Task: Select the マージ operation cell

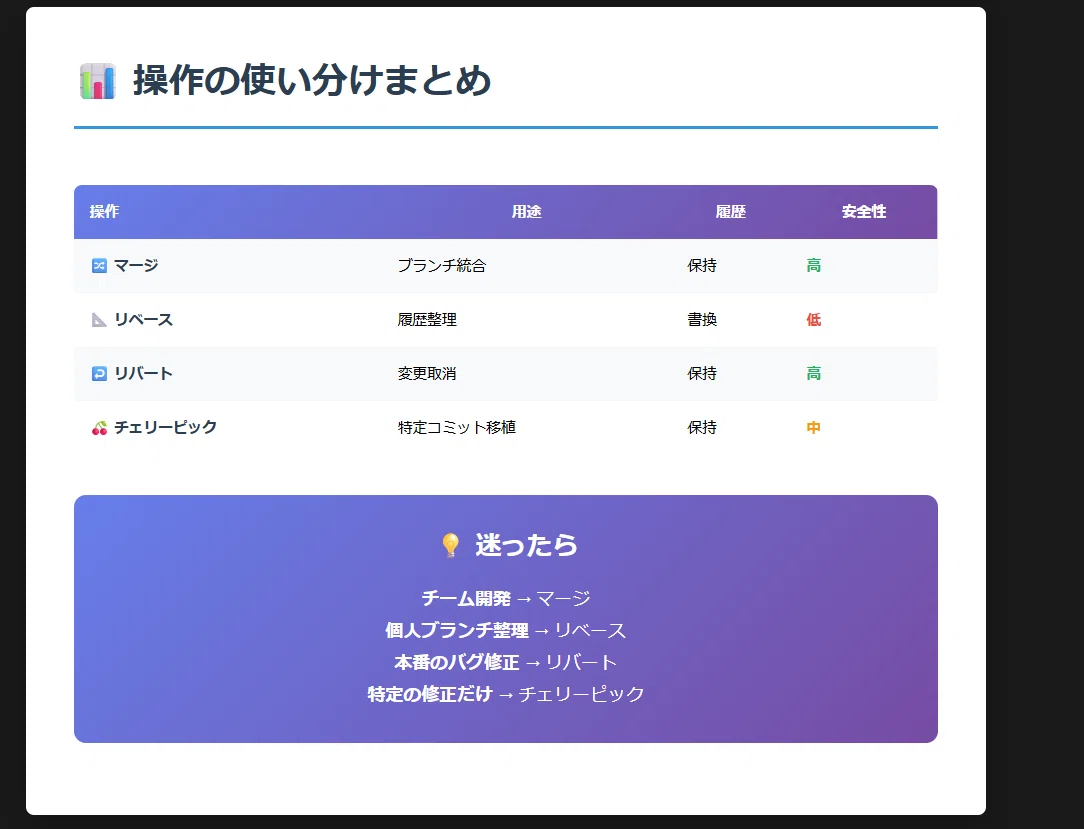Action: coord(228,266)
